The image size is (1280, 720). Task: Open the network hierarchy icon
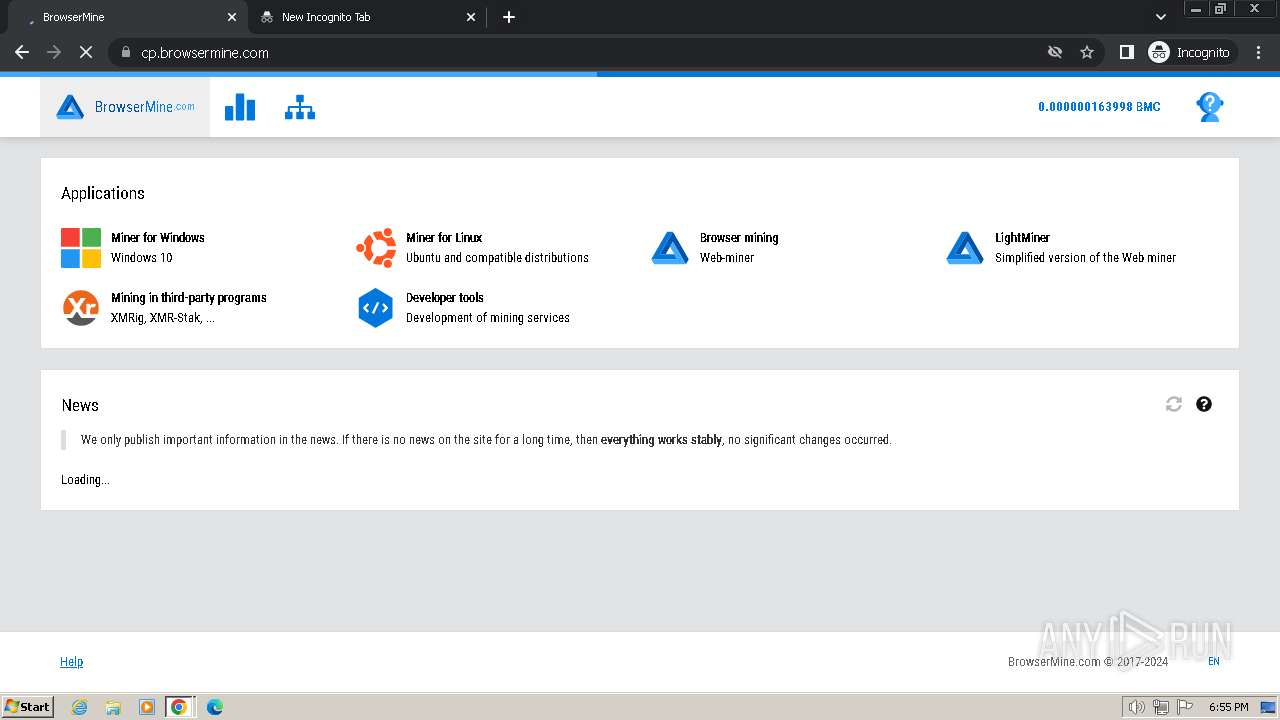300,107
